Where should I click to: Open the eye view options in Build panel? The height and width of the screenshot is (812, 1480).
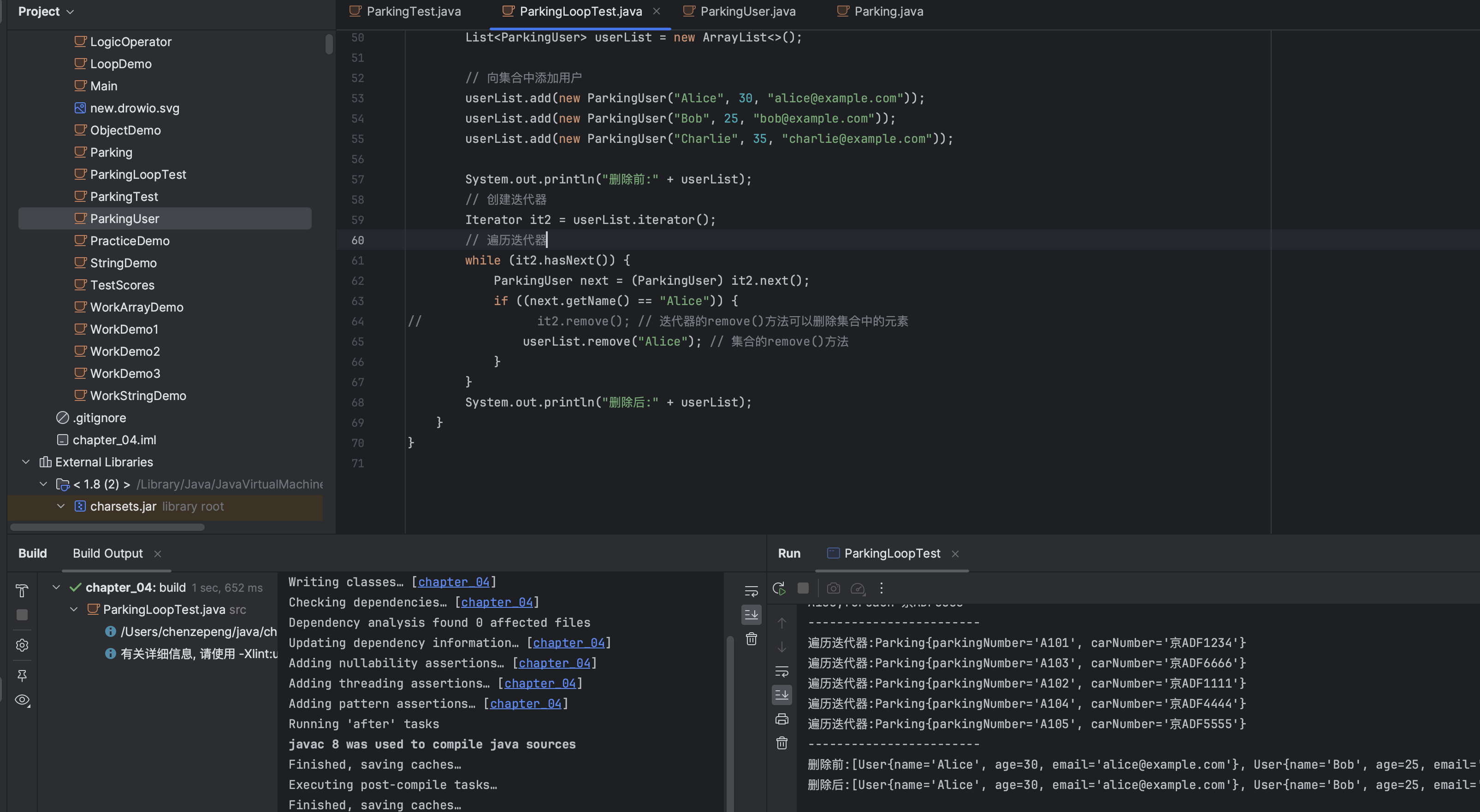pos(23,700)
